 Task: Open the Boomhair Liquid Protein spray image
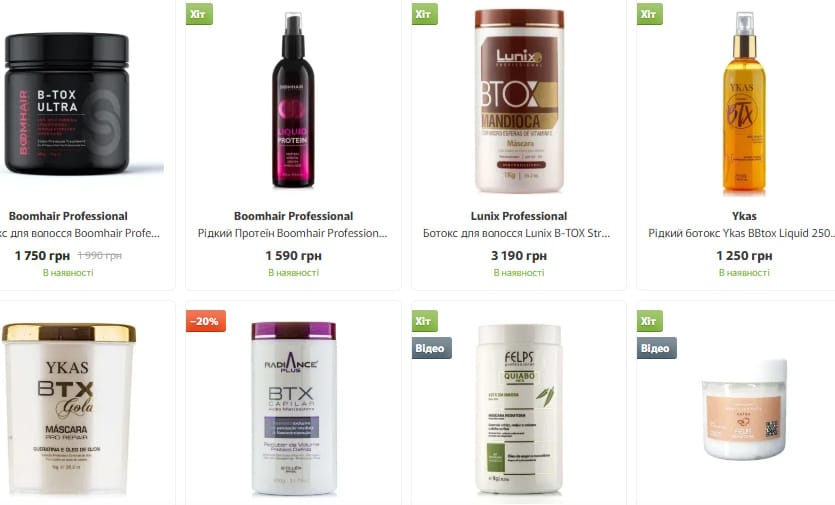[x=293, y=100]
